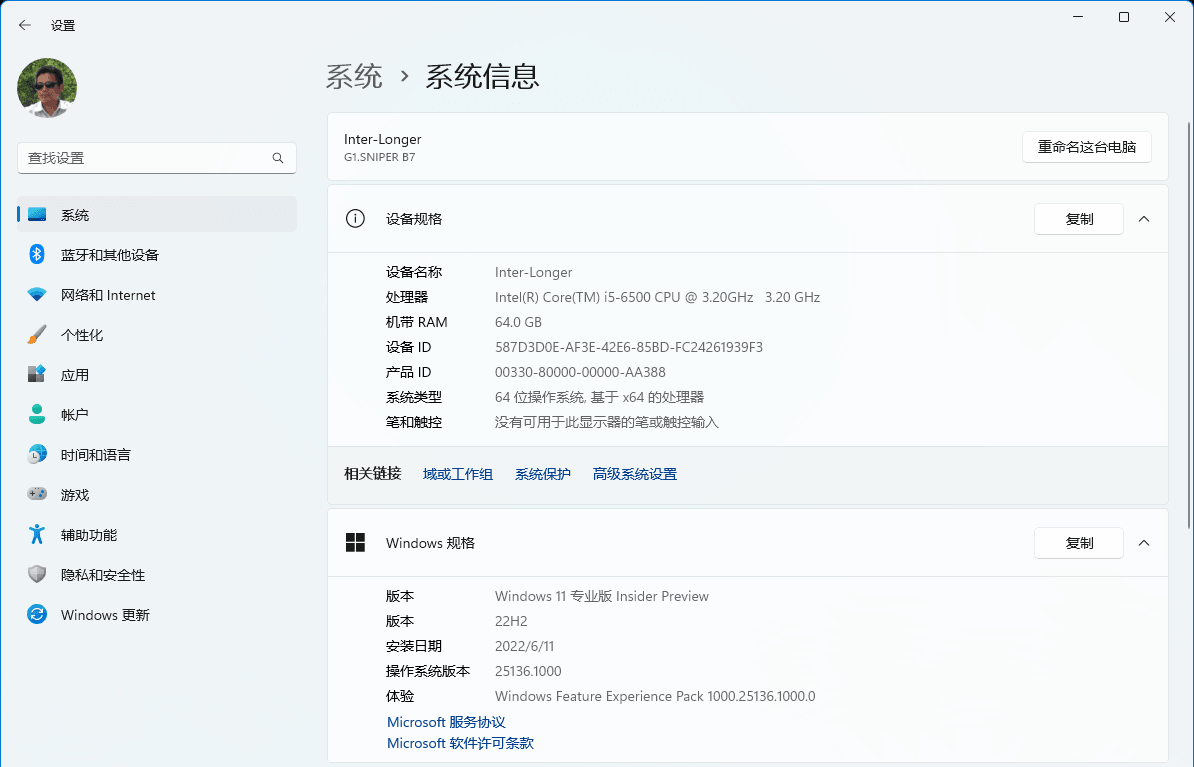The height and width of the screenshot is (767, 1194).
Task: Click the paintbrush icon for 个性化
Action: coord(37,334)
